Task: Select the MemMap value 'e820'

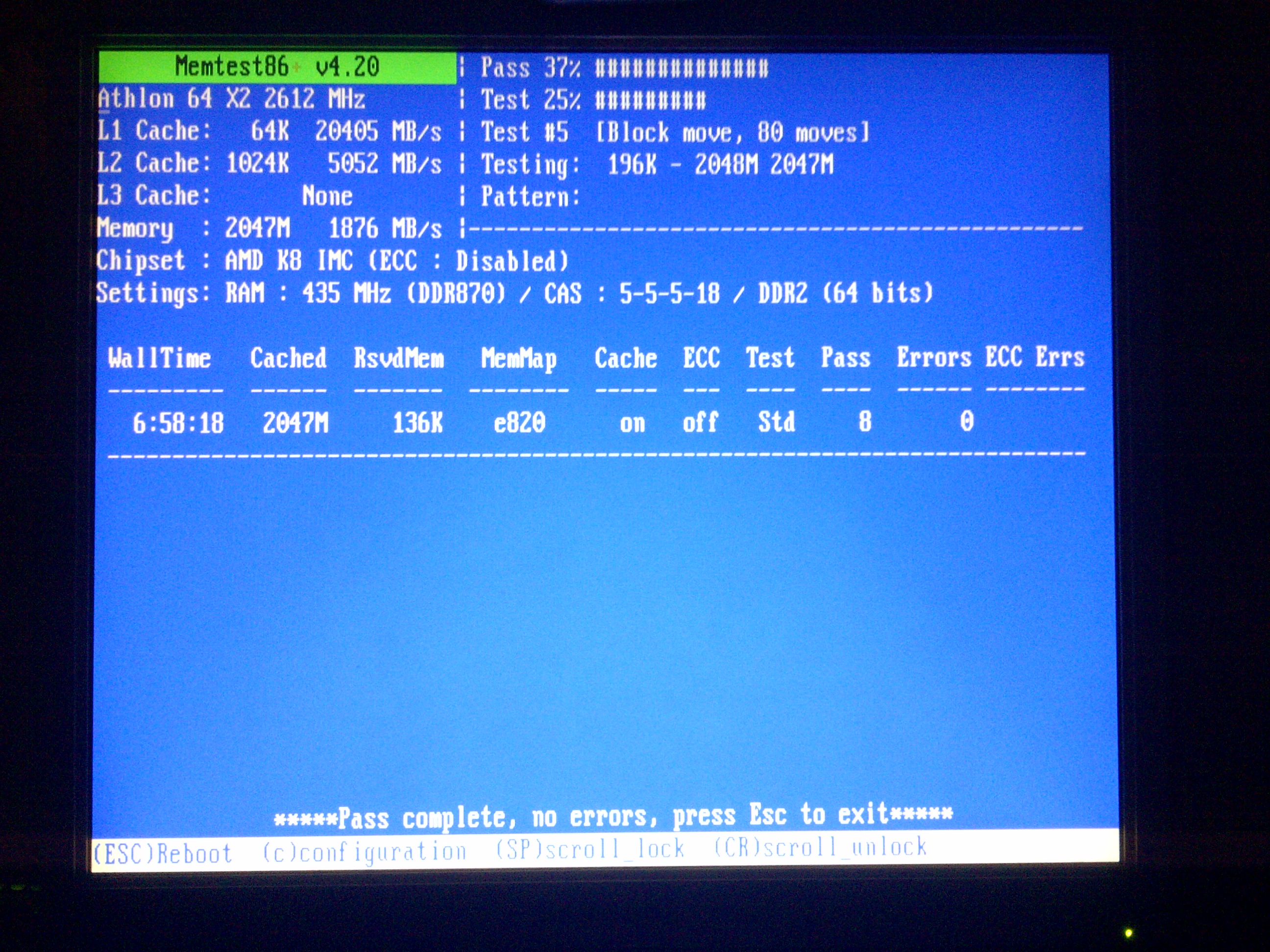Action: tap(519, 423)
